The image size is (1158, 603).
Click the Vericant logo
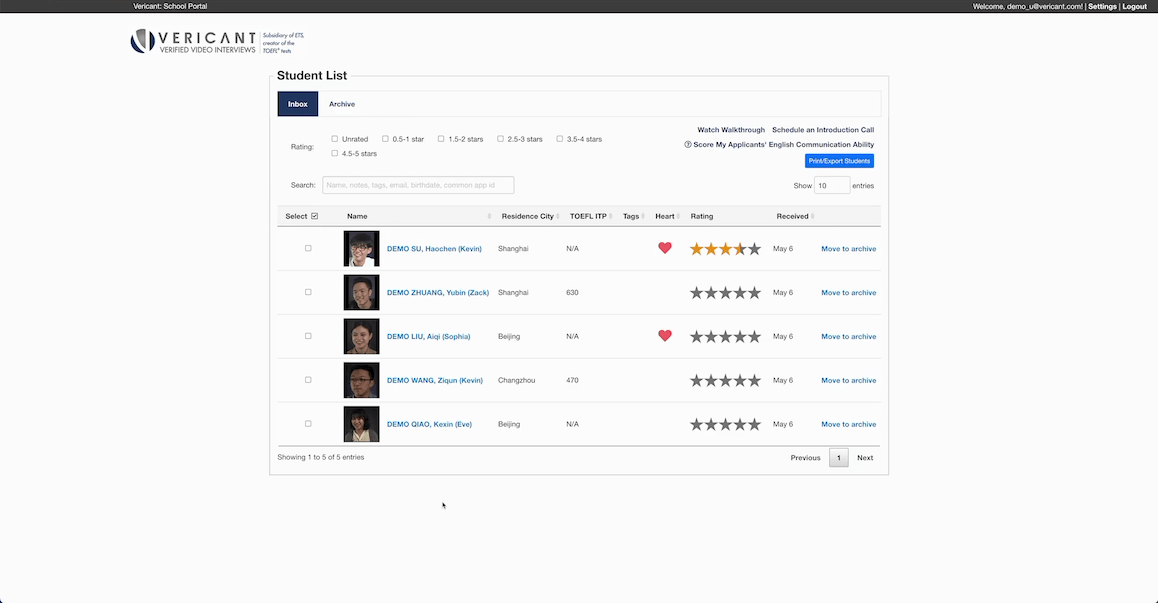(193, 41)
